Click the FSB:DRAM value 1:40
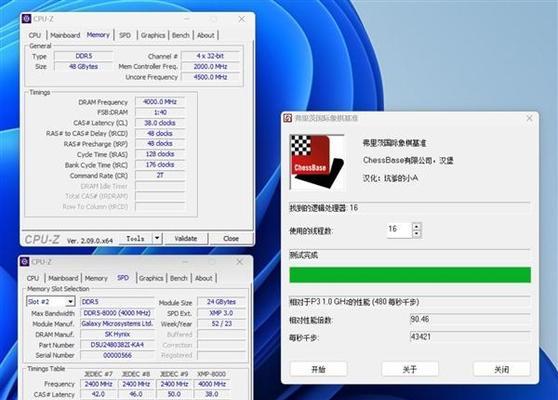 (160, 112)
